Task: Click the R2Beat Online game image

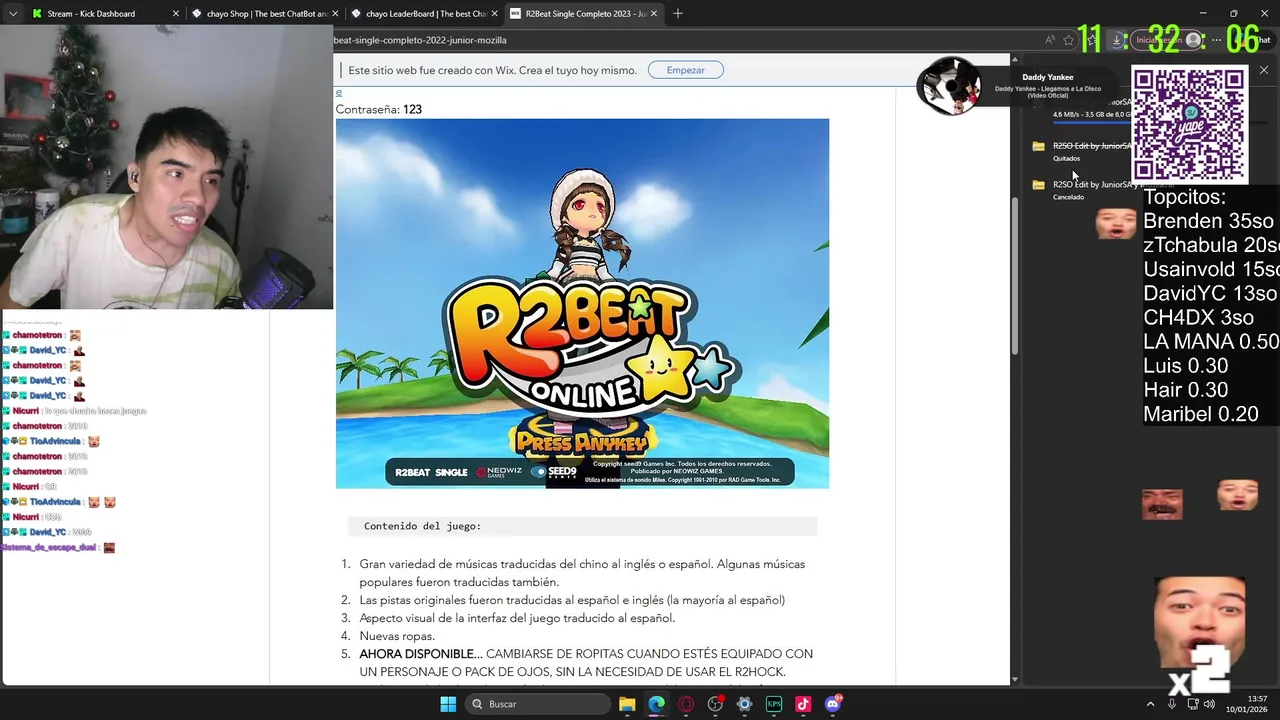Action: [582, 303]
